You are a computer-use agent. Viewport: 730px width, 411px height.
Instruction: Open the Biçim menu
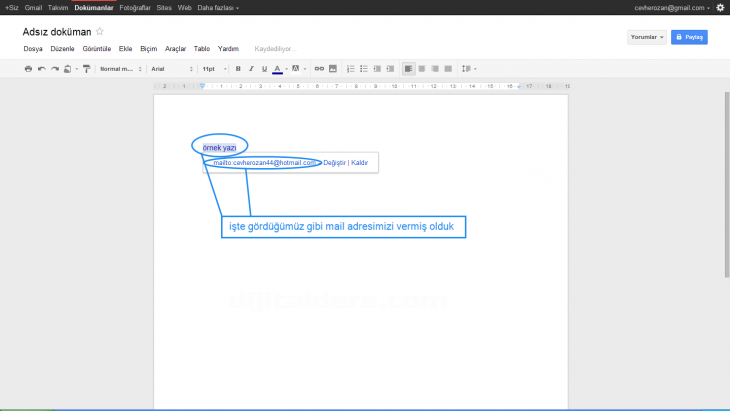(x=149, y=48)
